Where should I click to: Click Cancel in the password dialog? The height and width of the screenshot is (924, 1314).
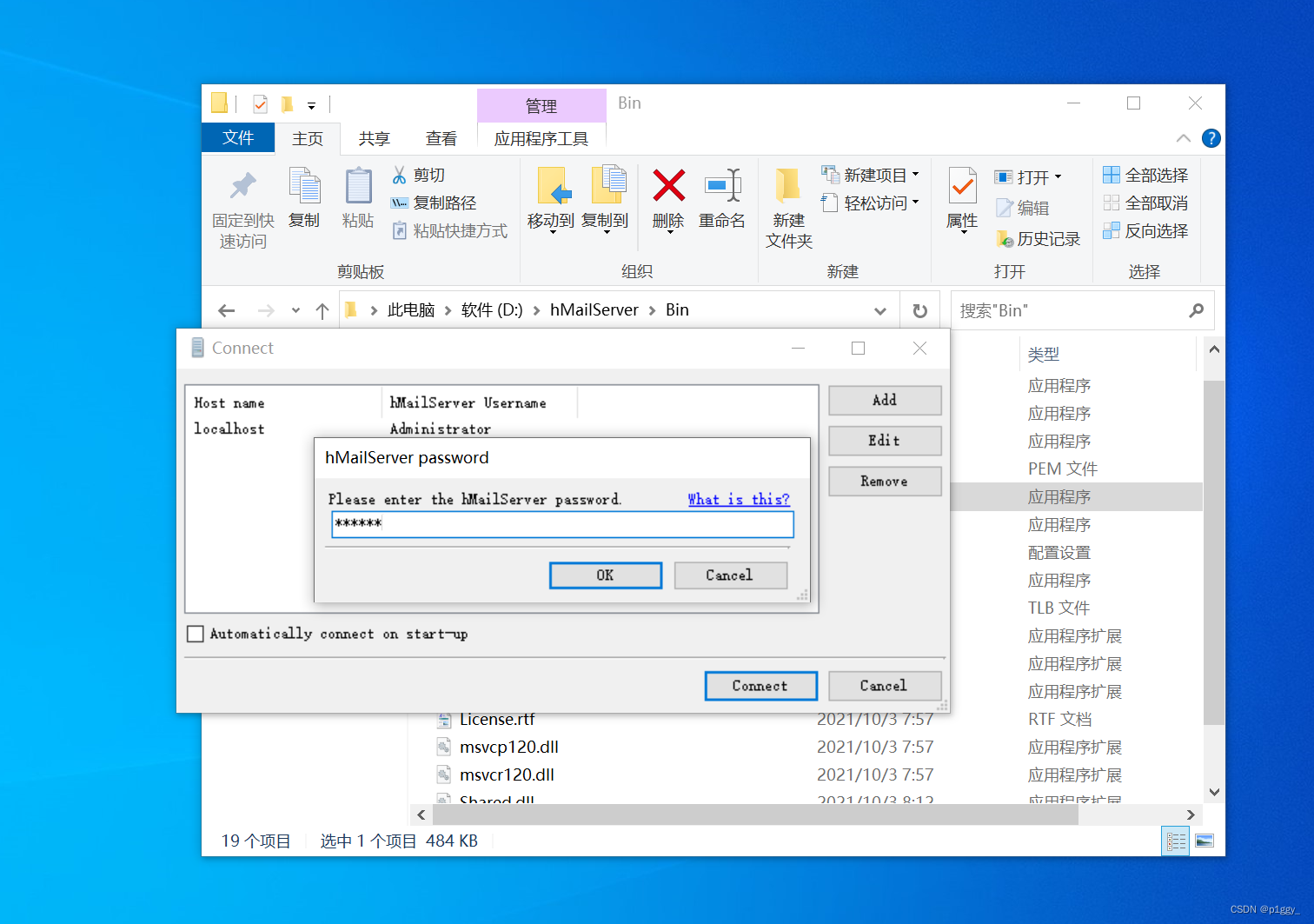click(x=730, y=575)
